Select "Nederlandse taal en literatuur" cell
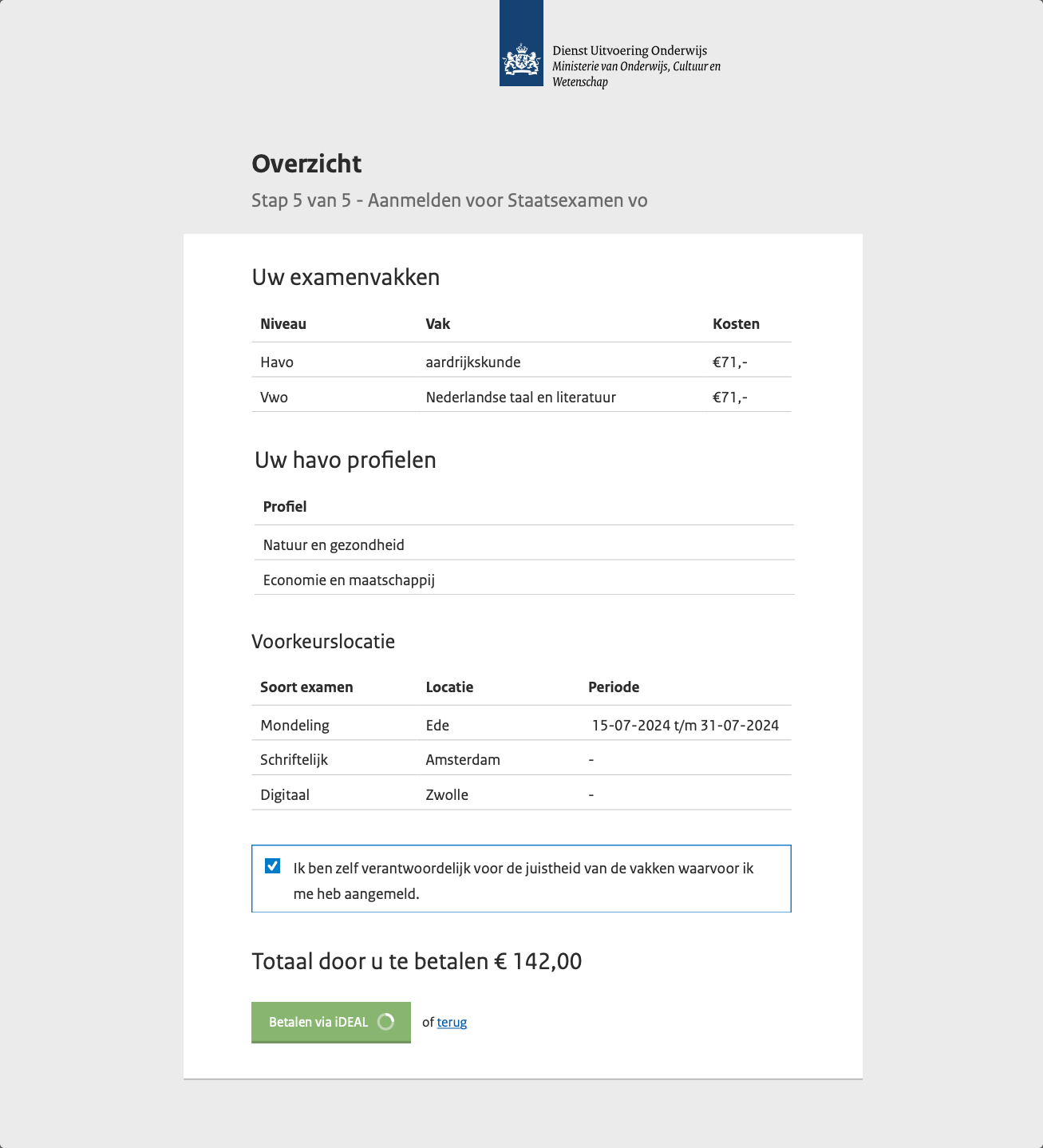 click(x=521, y=398)
